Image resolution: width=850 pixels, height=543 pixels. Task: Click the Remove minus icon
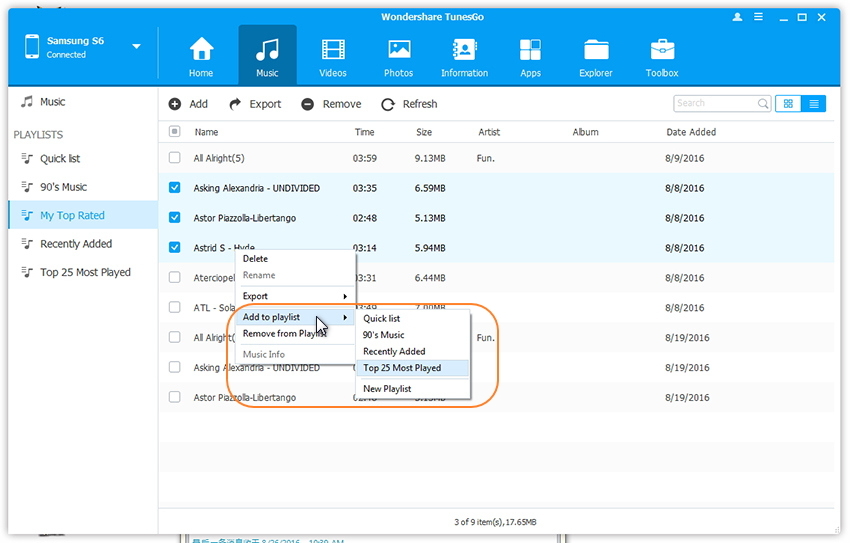click(307, 104)
